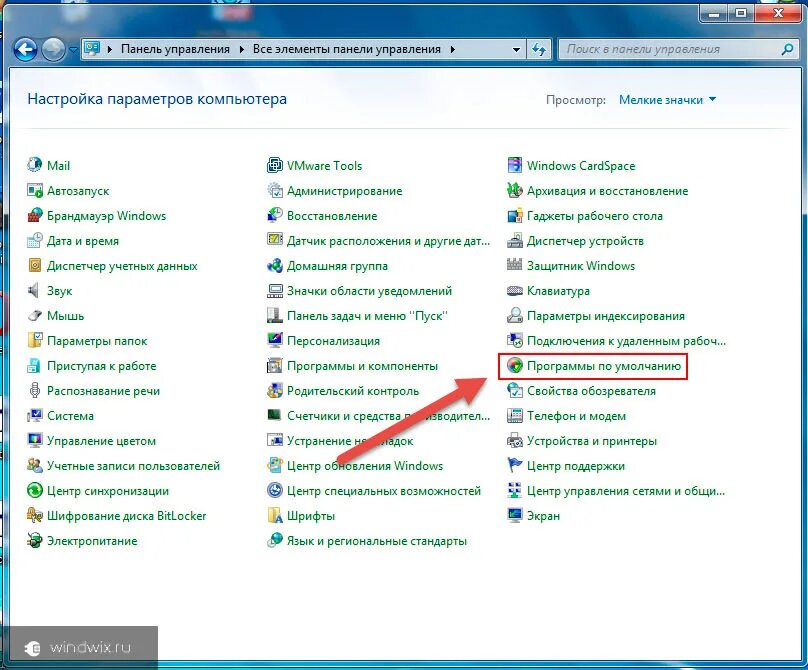Open Шифрование диска BitLocker link
This screenshot has height=670, width=808.
pyautogui.click(x=127, y=516)
